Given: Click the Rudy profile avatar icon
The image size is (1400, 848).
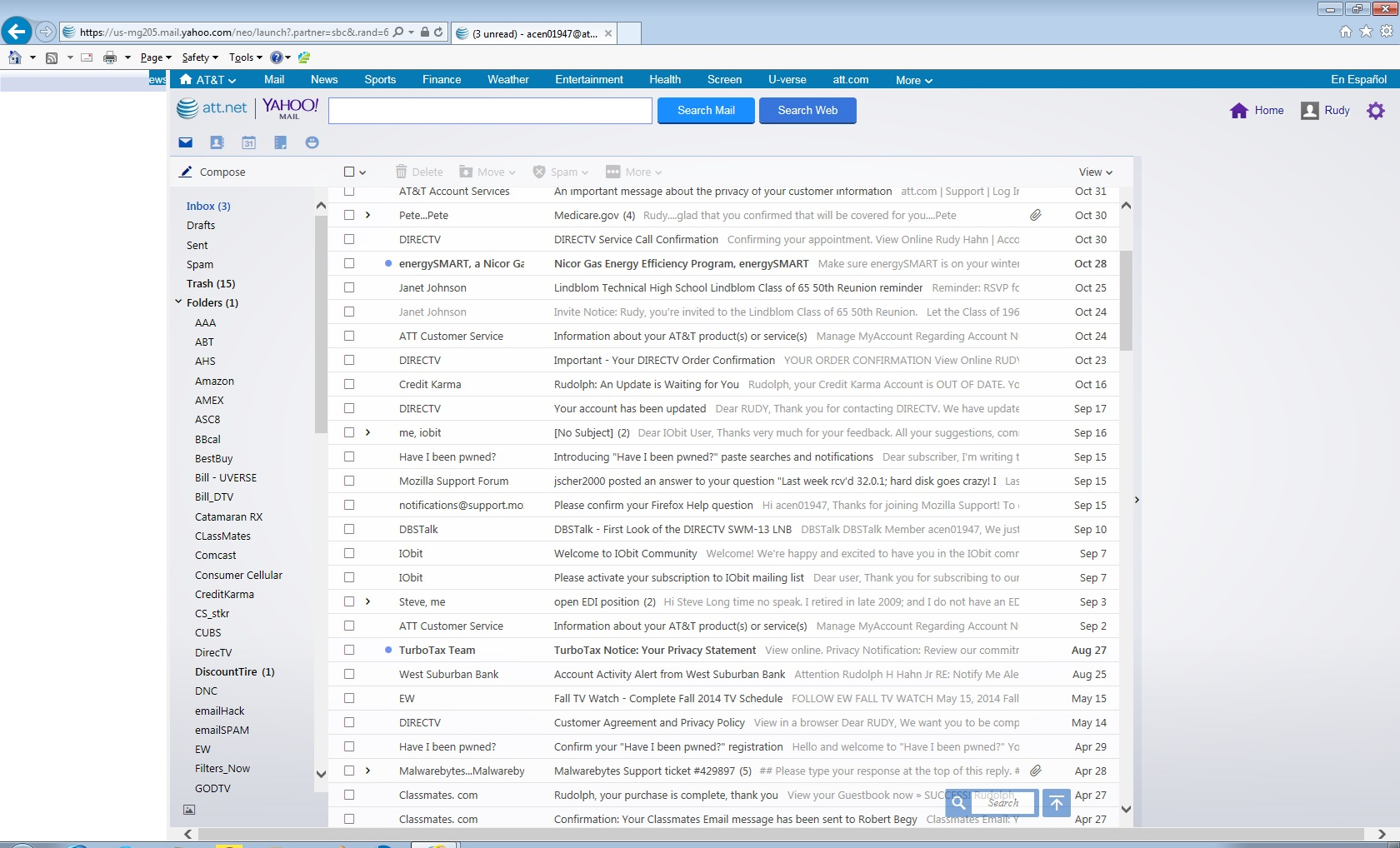Looking at the screenshot, I should point(1310,111).
